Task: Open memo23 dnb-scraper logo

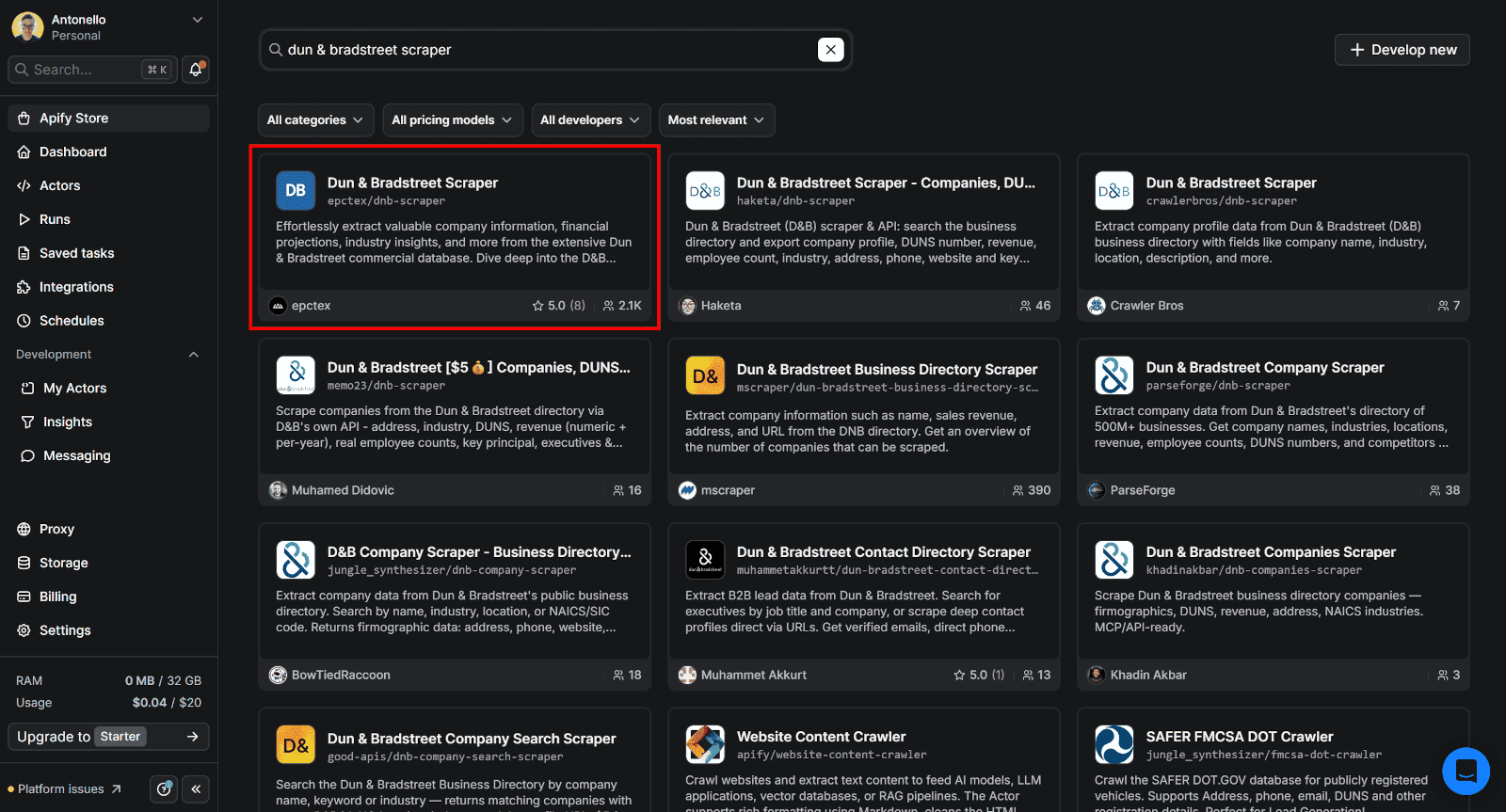Action: pyautogui.click(x=296, y=374)
